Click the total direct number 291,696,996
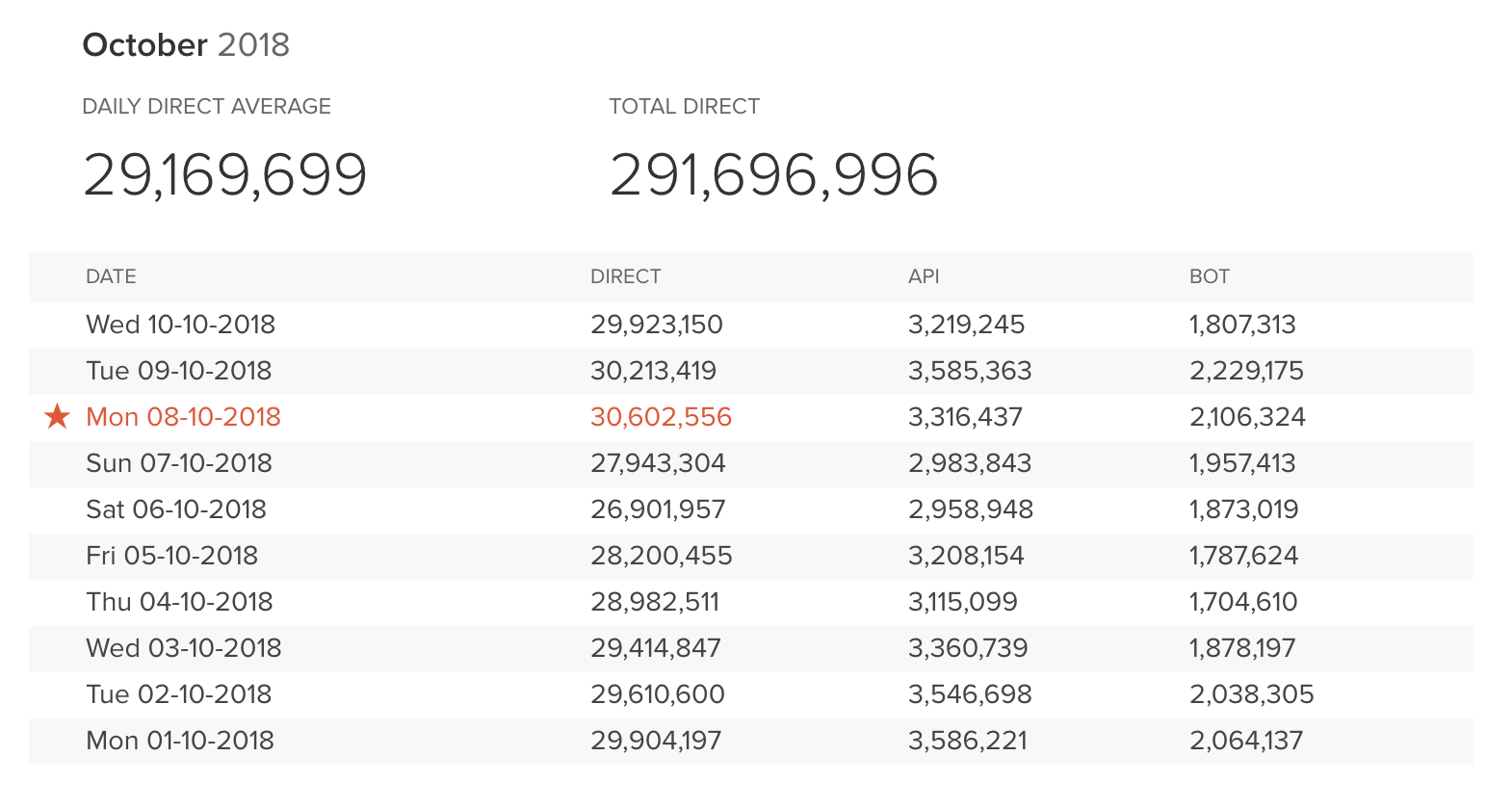This screenshot has width=1512, height=809. tap(773, 175)
